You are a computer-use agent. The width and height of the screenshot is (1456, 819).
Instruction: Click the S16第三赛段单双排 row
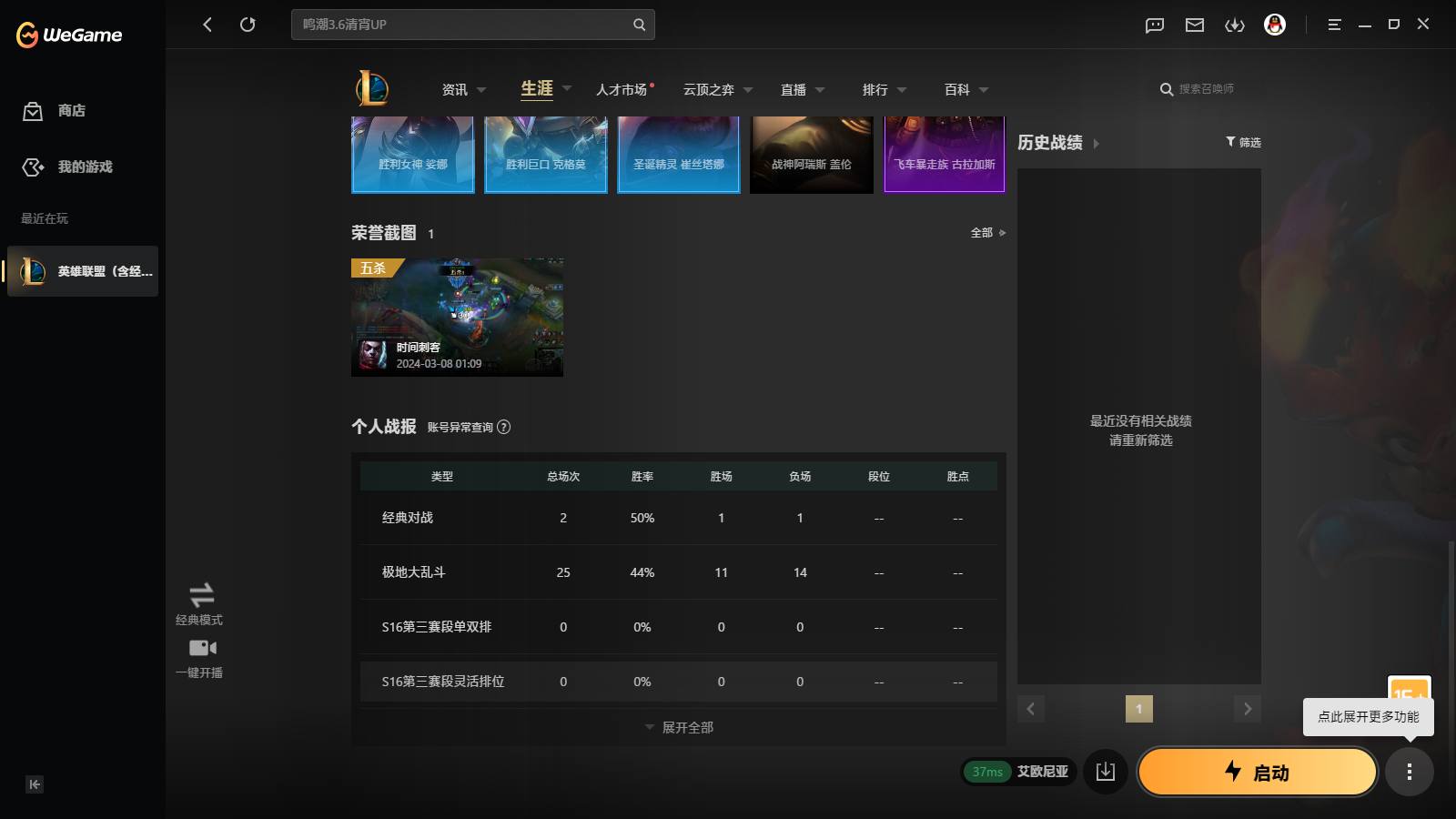click(x=678, y=627)
